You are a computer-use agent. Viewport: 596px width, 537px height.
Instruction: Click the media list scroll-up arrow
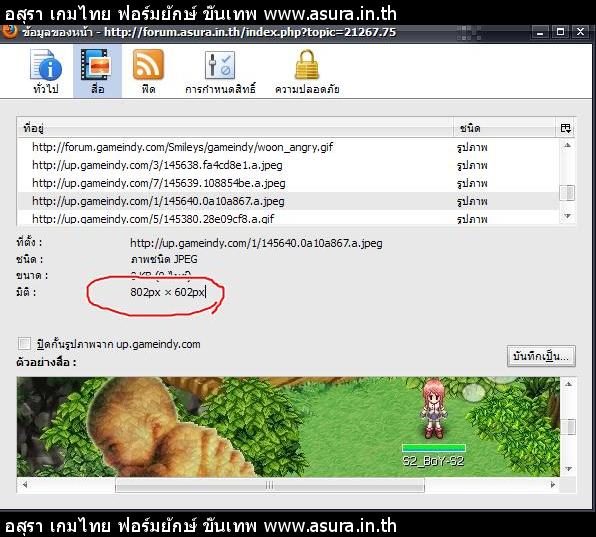click(x=567, y=145)
